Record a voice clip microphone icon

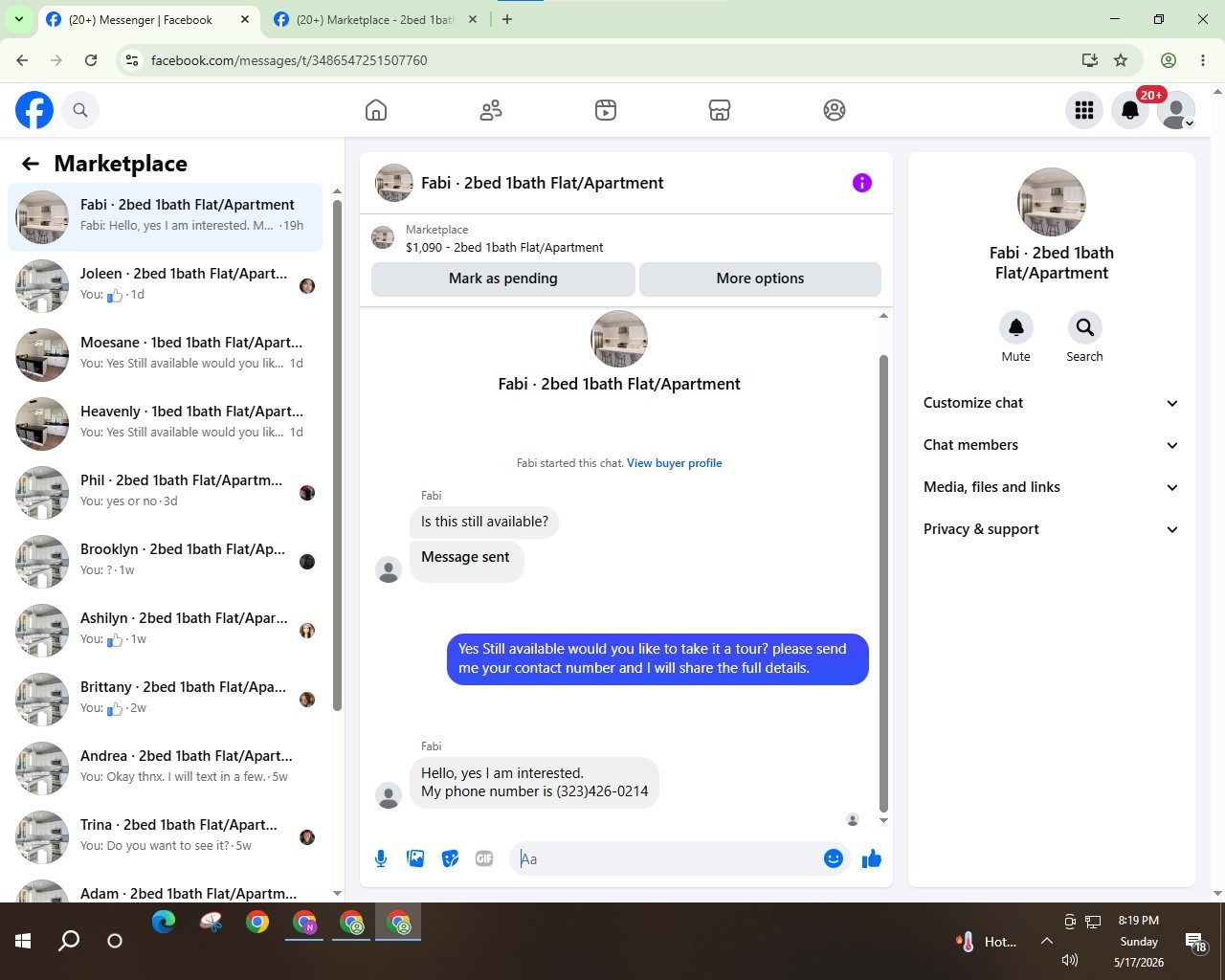pyautogui.click(x=381, y=858)
